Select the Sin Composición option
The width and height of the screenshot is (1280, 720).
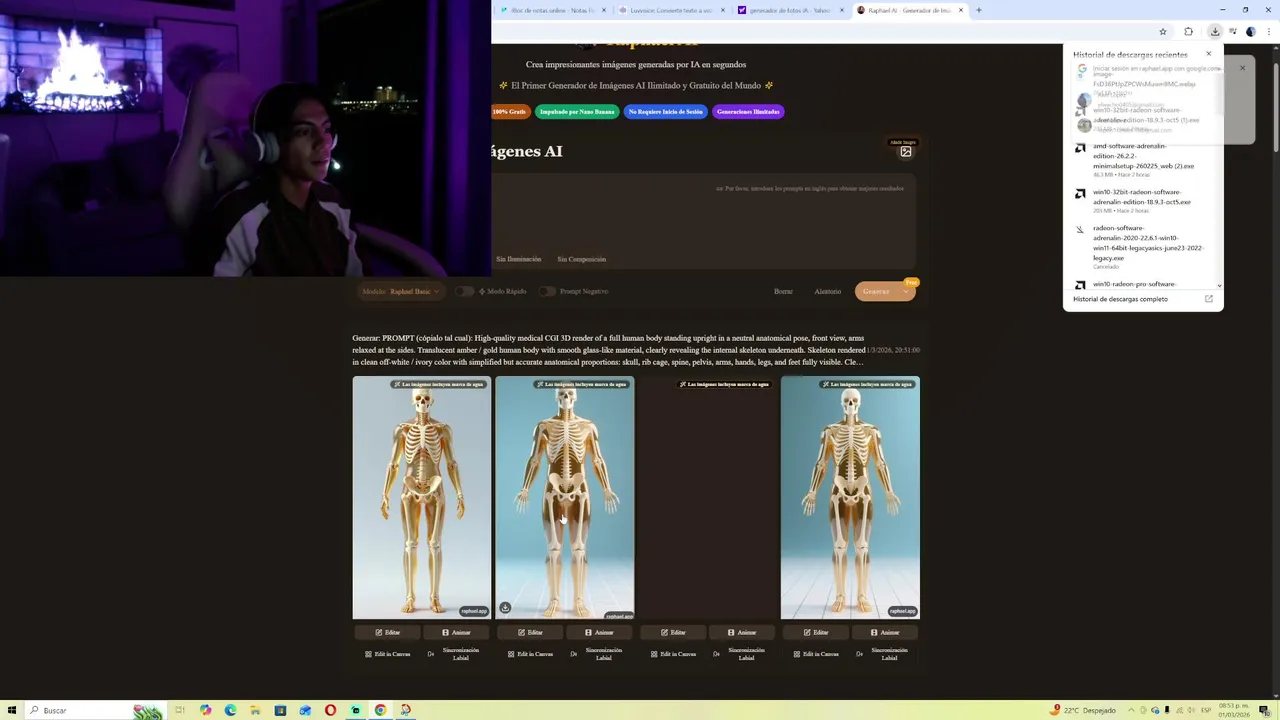(581, 259)
